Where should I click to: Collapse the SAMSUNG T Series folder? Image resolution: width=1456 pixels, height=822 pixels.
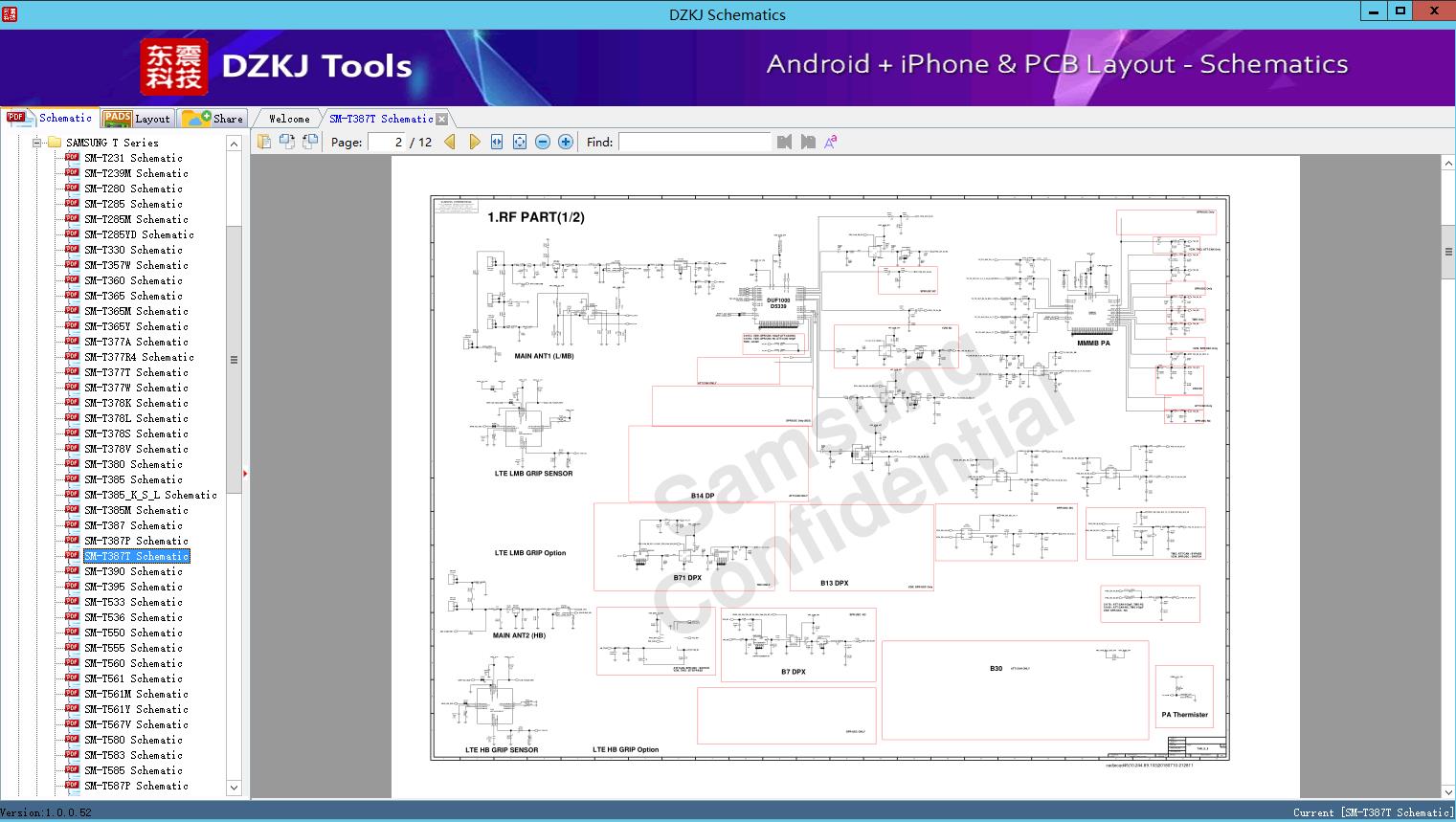(x=37, y=143)
